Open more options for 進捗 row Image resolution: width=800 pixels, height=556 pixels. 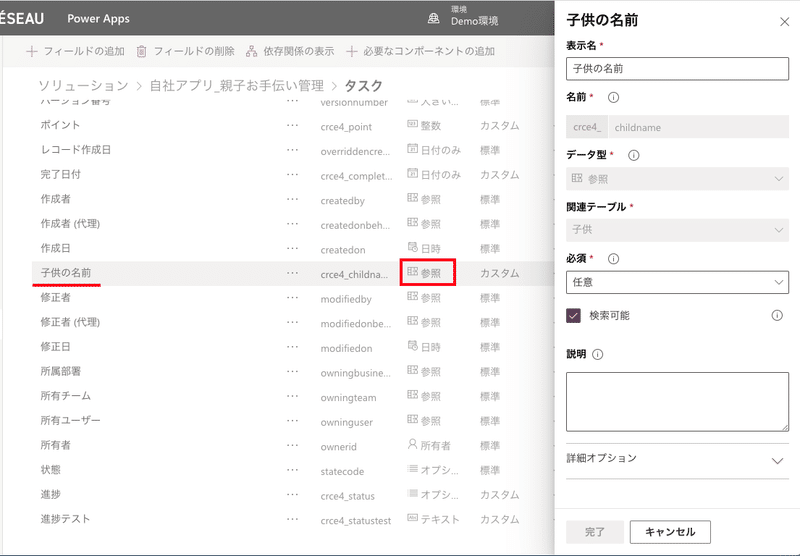point(292,494)
